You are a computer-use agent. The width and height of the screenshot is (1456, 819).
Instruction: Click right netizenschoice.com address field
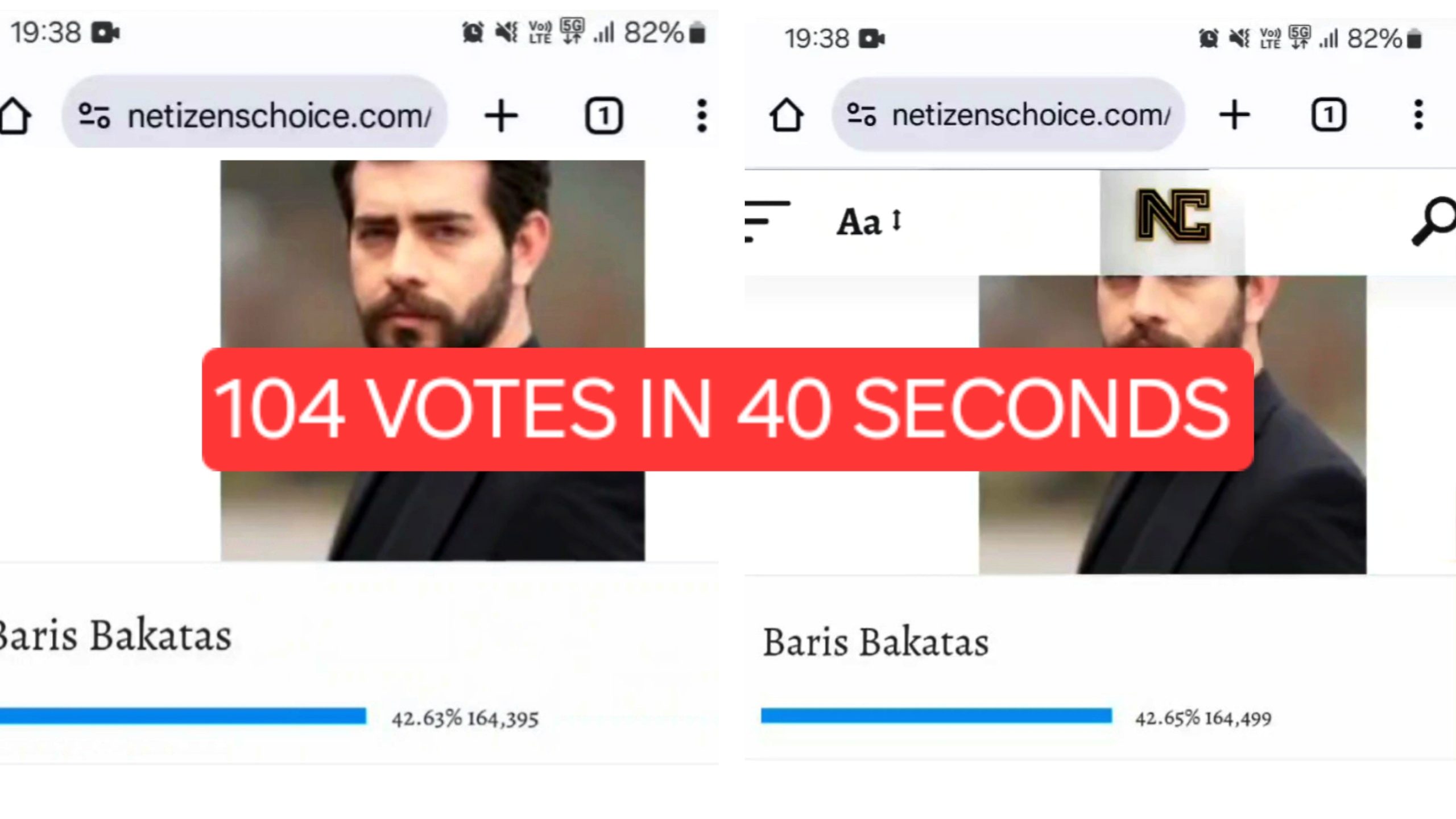[1008, 114]
